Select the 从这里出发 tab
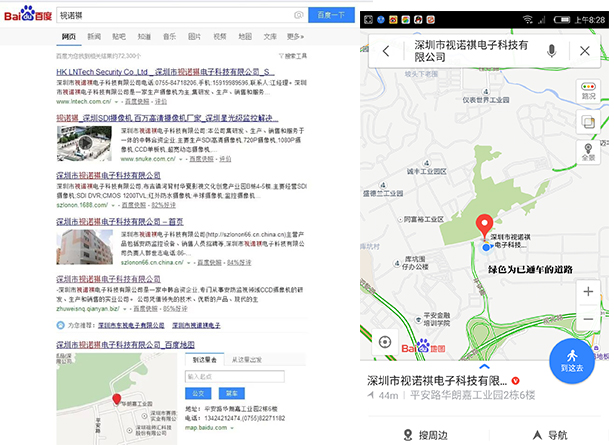This screenshot has width=614, height=445. 247,360
